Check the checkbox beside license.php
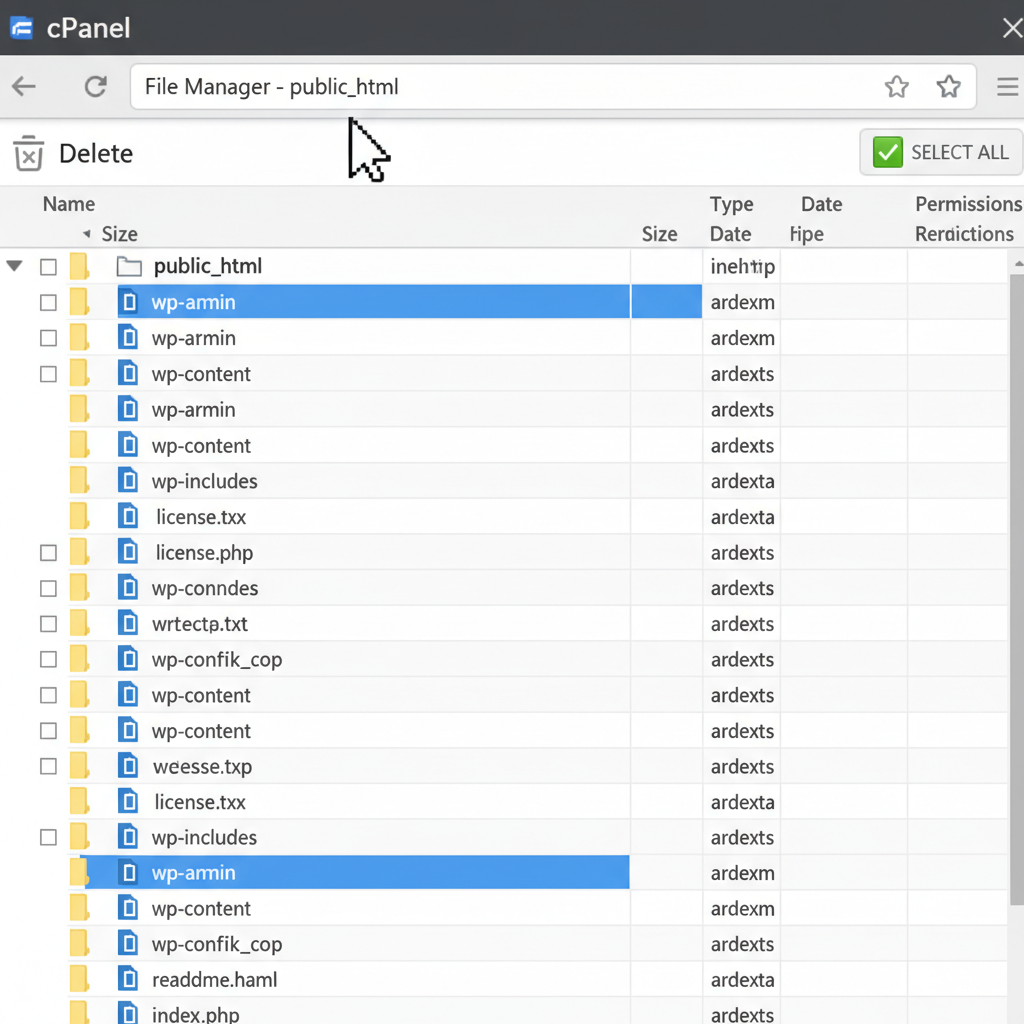 click(x=47, y=552)
